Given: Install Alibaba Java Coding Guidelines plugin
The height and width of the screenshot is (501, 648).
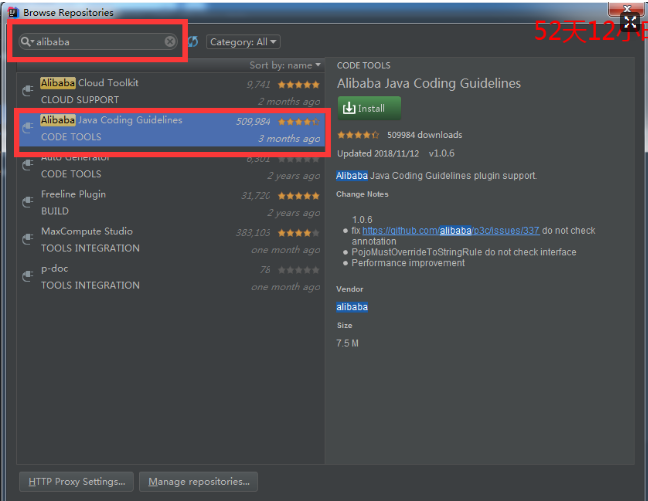Looking at the screenshot, I should (369, 108).
